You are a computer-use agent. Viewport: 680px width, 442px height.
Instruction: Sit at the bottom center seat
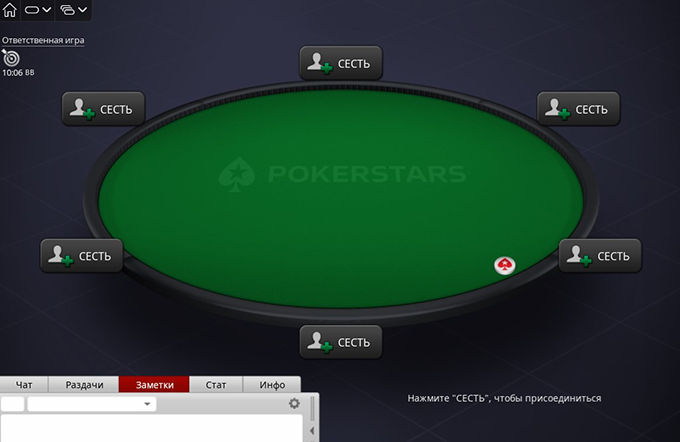pos(341,342)
